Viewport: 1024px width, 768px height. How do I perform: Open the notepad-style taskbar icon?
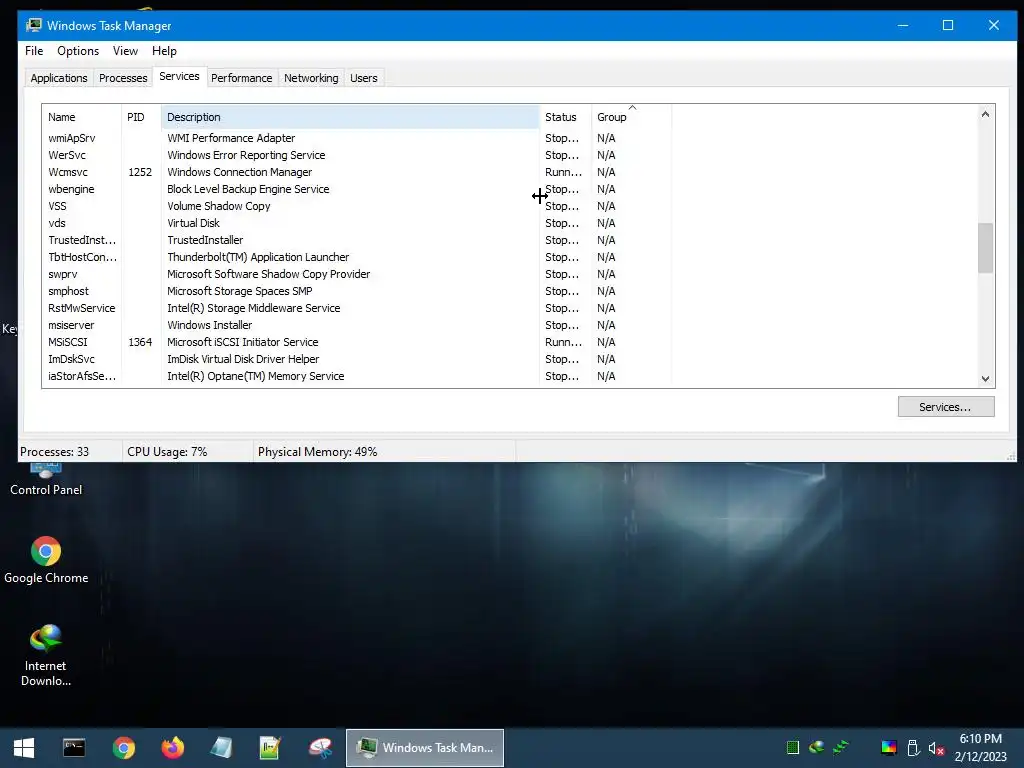pos(221,748)
